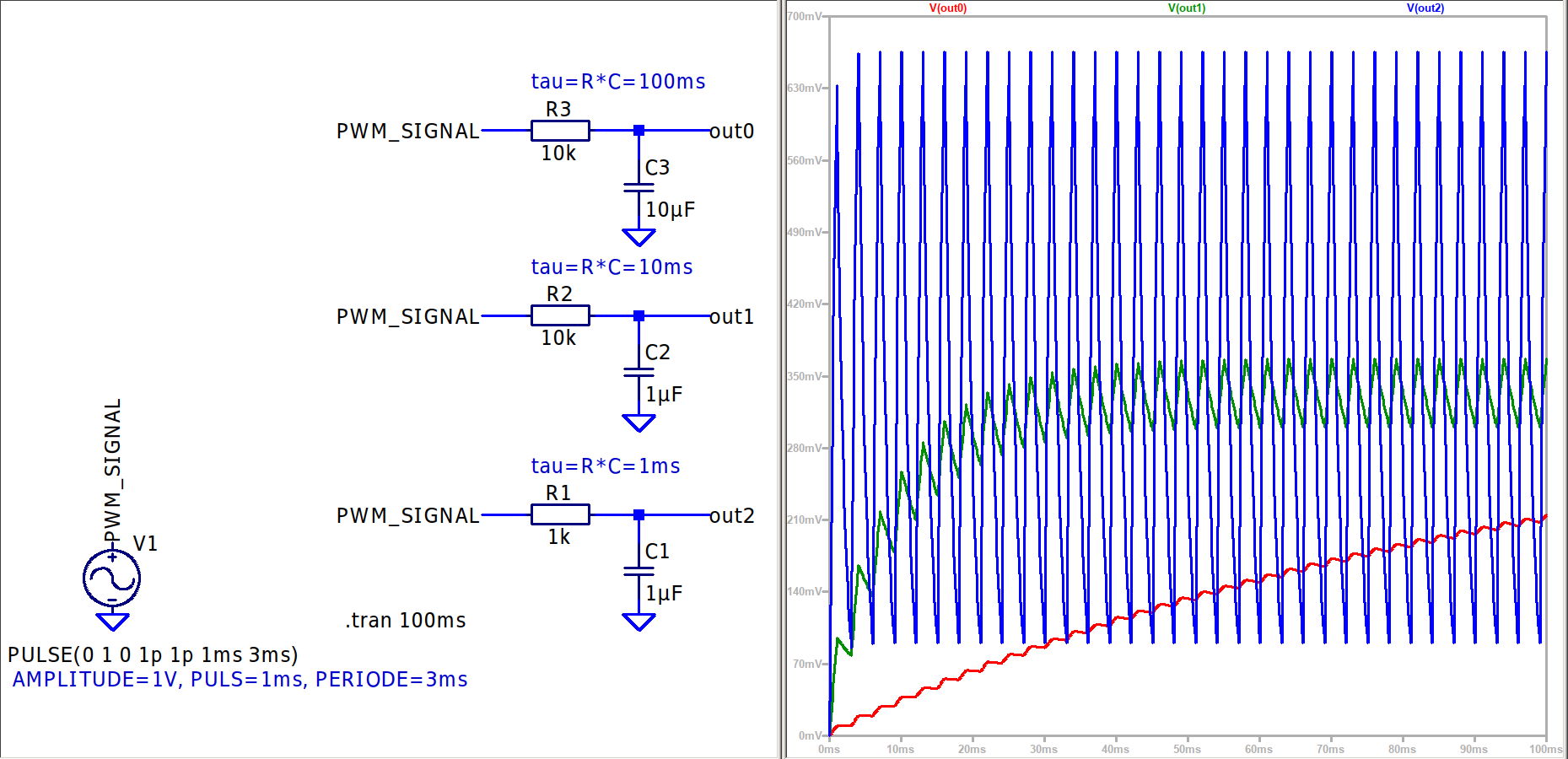This screenshot has height=759, width=1568.
Task: Click the tau=R*C=100ms comment text
Action: click(x=617, y=82)
